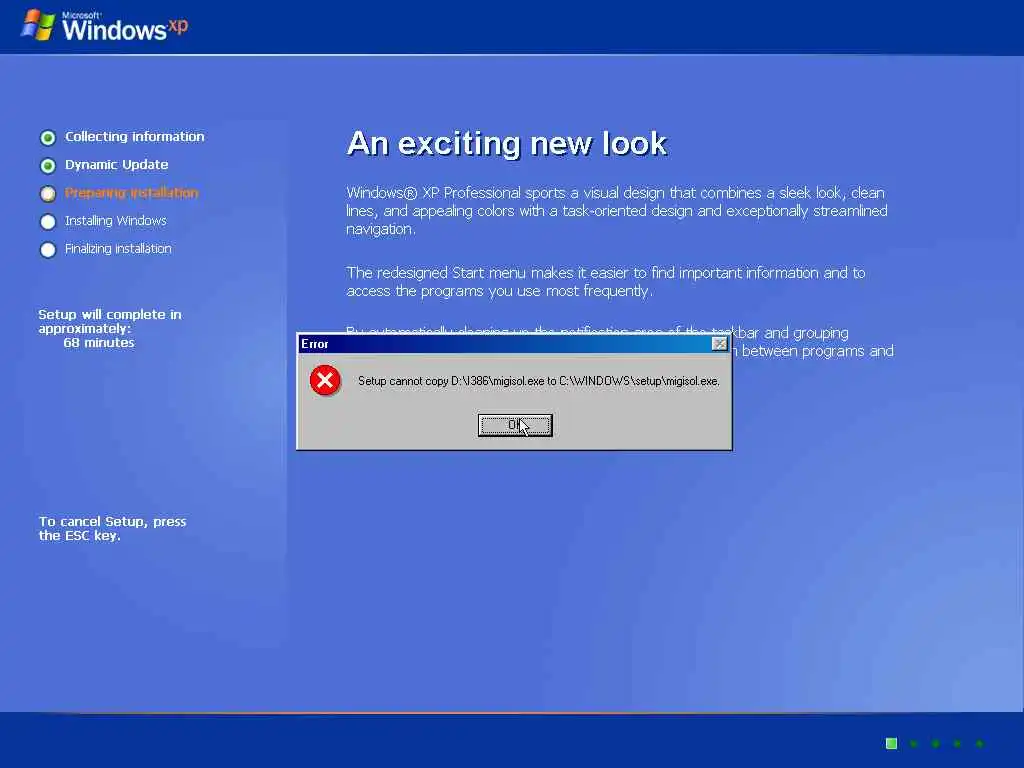Image resolution: width=1024 pixels, height=768 pixels.
Task: Click the Error dialog title bar
Action: pos(514,344)
